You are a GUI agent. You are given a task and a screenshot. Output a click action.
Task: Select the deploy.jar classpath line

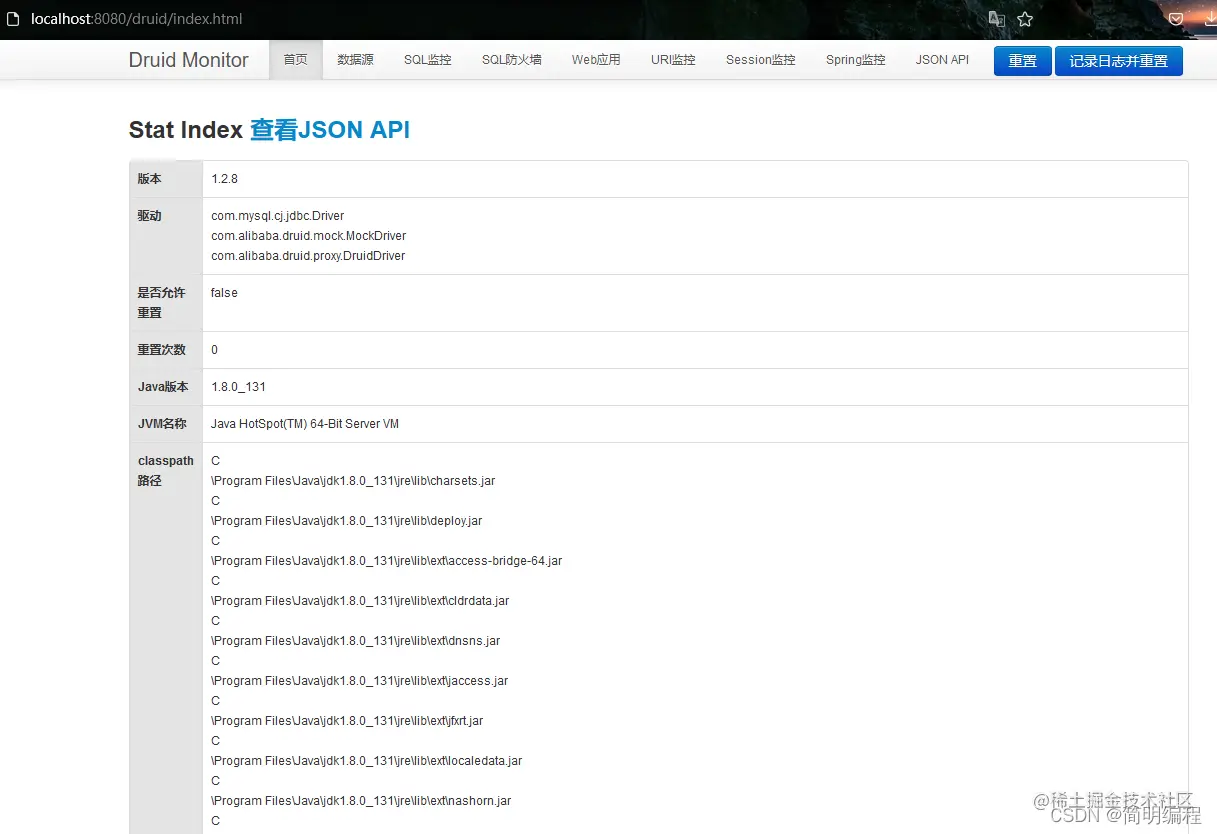[347, 521]
